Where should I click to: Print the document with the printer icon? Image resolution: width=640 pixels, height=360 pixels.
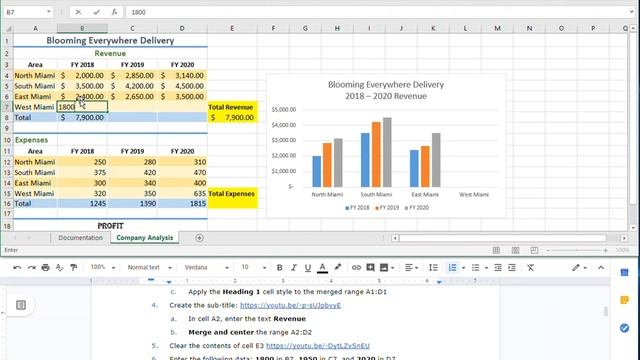click(45, 268)
